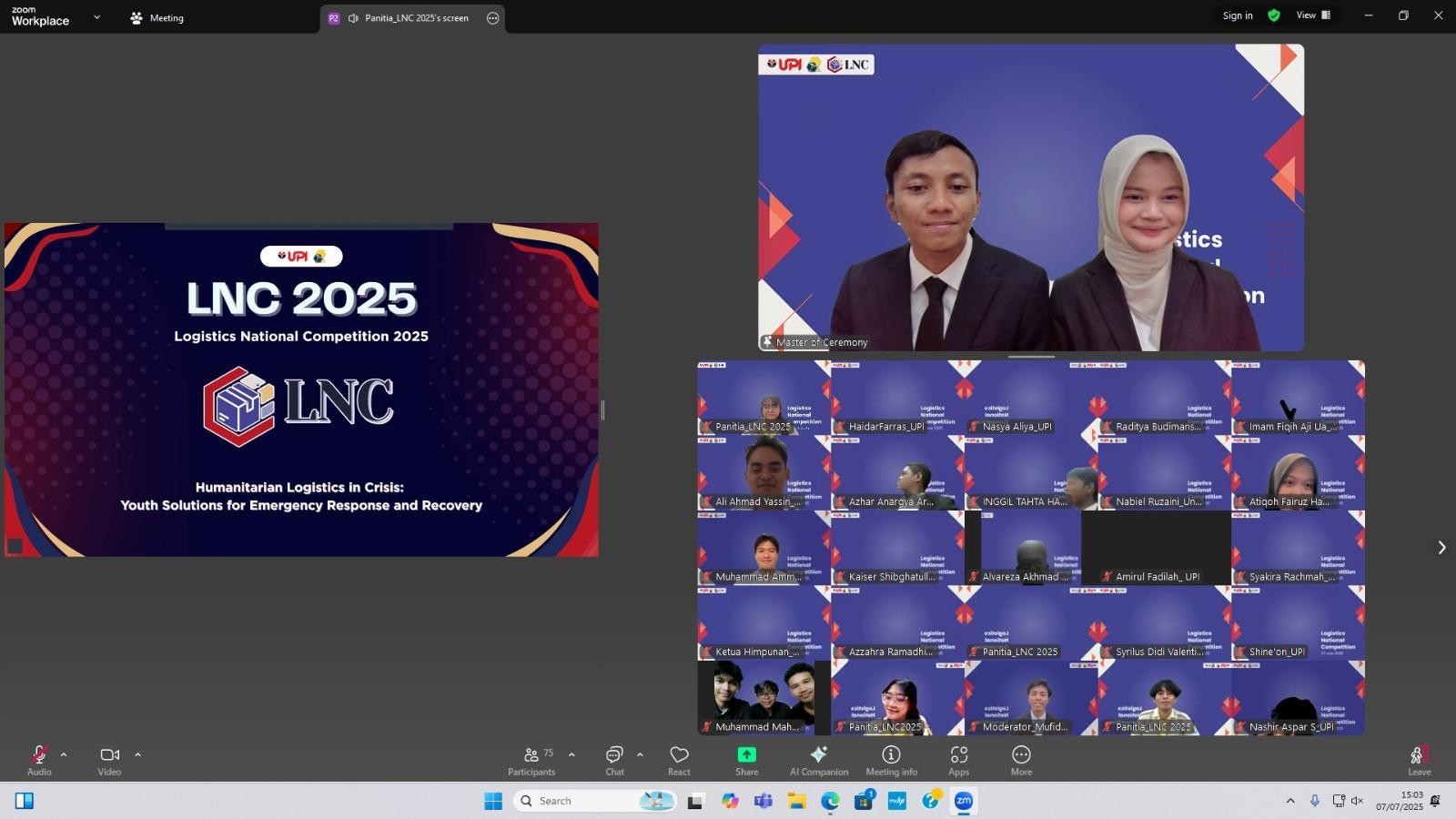Open the Chat panel
Image resolution: width=1456 pixels, height=819 pixels.
(615, 761)
